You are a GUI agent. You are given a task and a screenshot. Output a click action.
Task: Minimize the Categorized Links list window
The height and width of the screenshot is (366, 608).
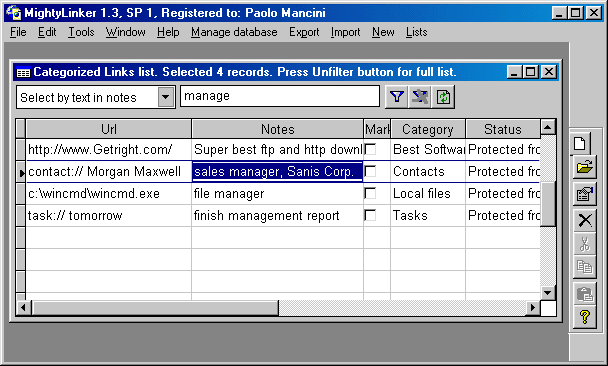click(x=514, y=72)
